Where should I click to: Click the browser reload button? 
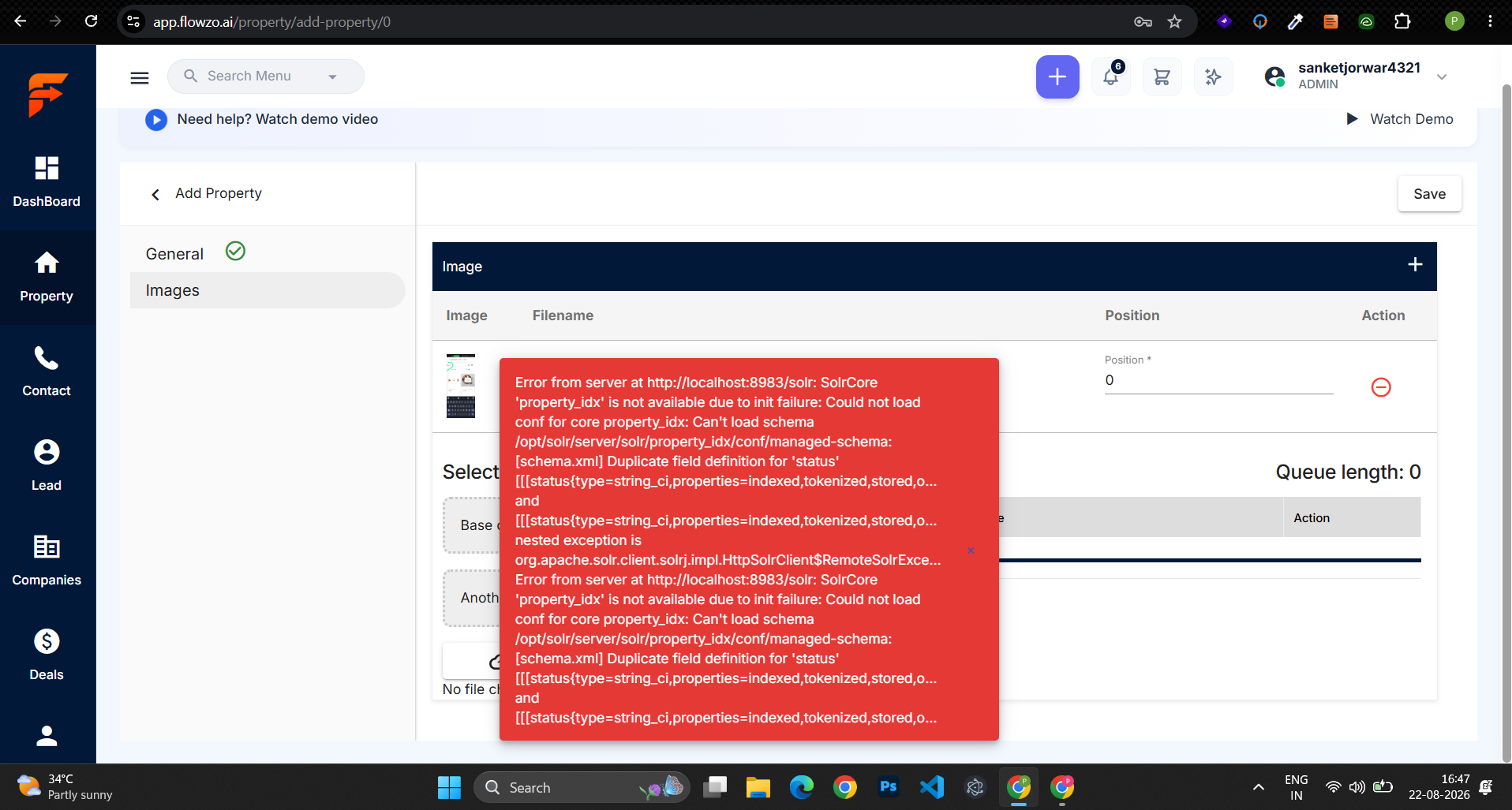92,21
